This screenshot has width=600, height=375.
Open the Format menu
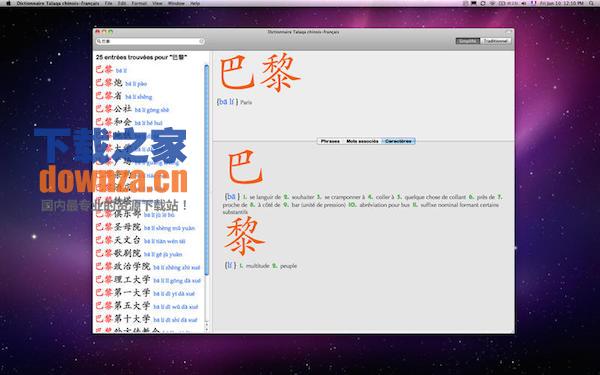pyautogui.click(x=139, y=3)
